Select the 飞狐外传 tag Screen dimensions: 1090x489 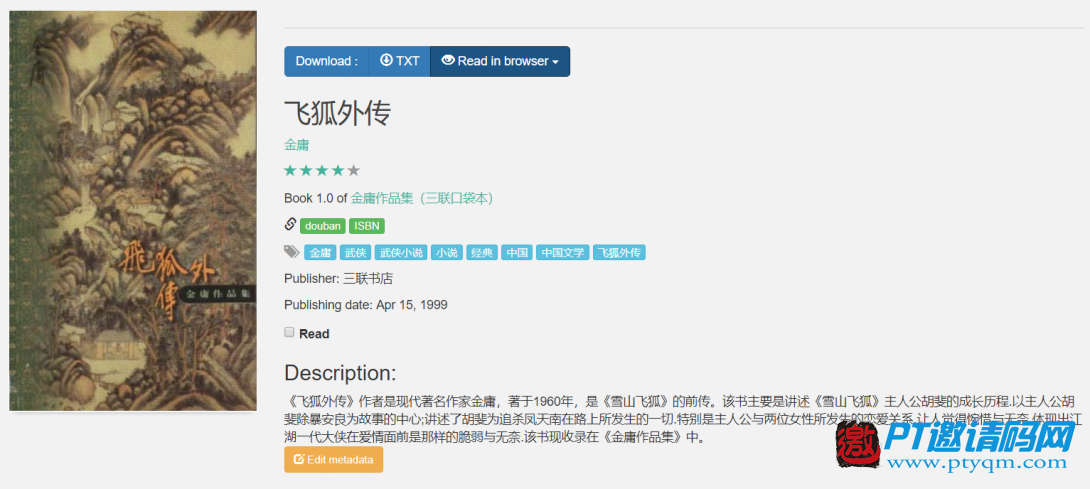pos(619,252)
